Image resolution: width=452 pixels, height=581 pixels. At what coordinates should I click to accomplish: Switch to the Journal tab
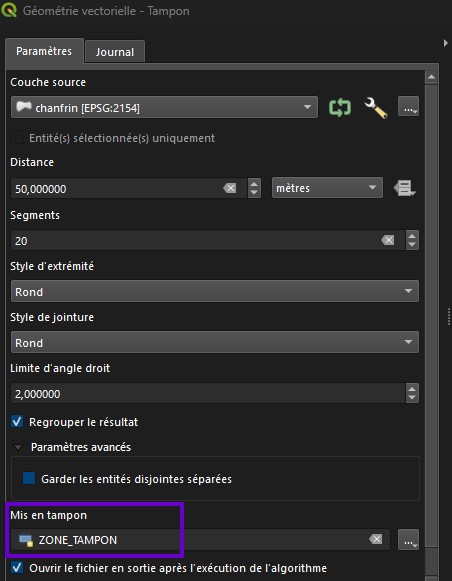tap(115, 52)
